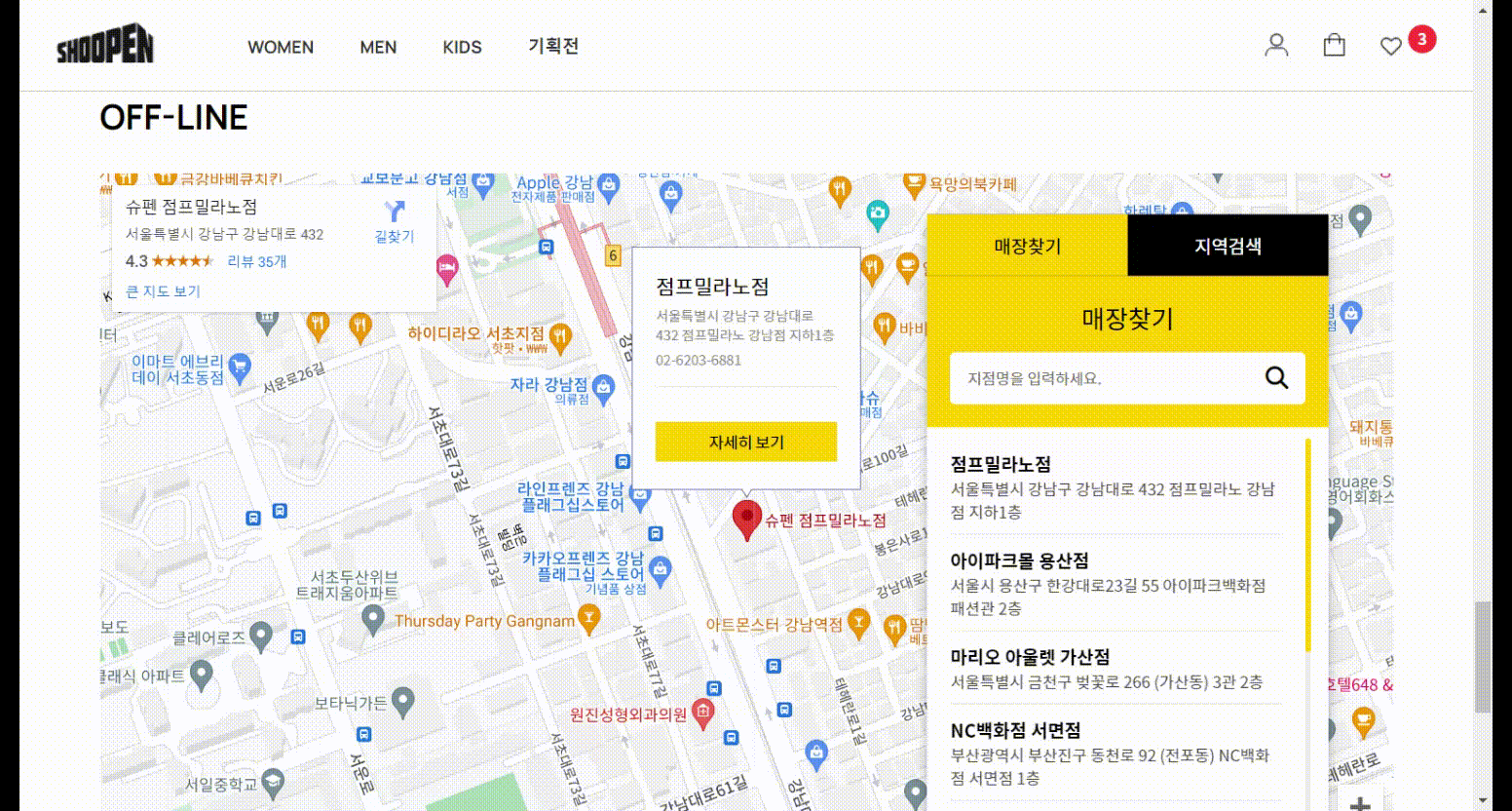Click the red 슈펜 점프밀라노점 map pin
The image size is (1512, 811).
point(746,521)
